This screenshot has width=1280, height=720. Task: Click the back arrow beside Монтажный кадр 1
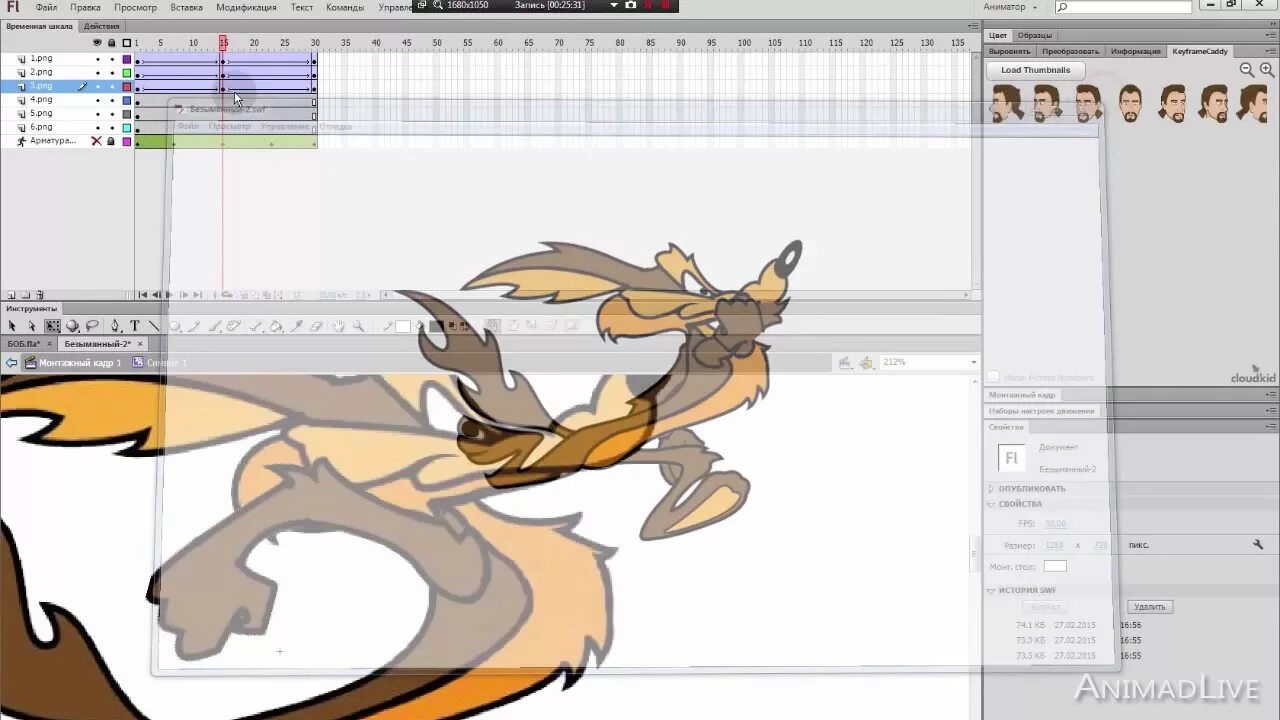(11, 363)
